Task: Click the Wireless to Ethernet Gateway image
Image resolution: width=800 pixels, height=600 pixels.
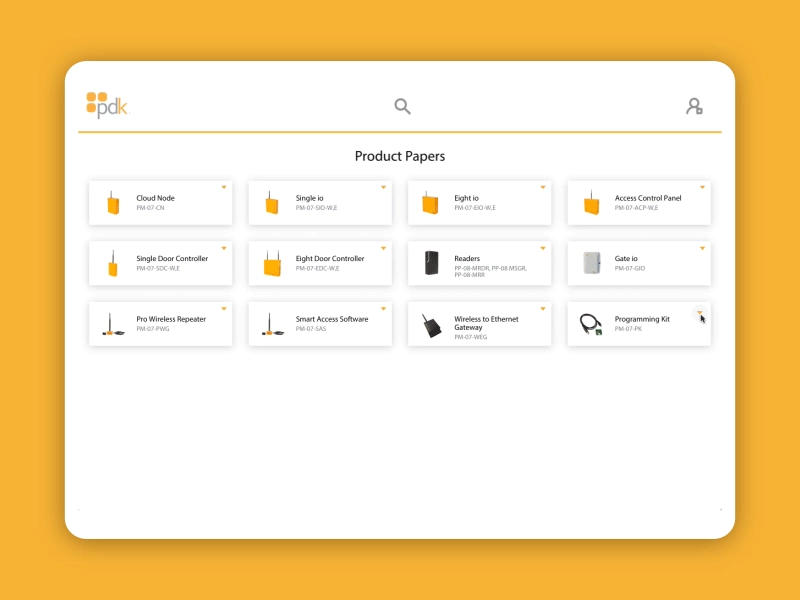Action: pyautogui.click(x=432, y=326)
